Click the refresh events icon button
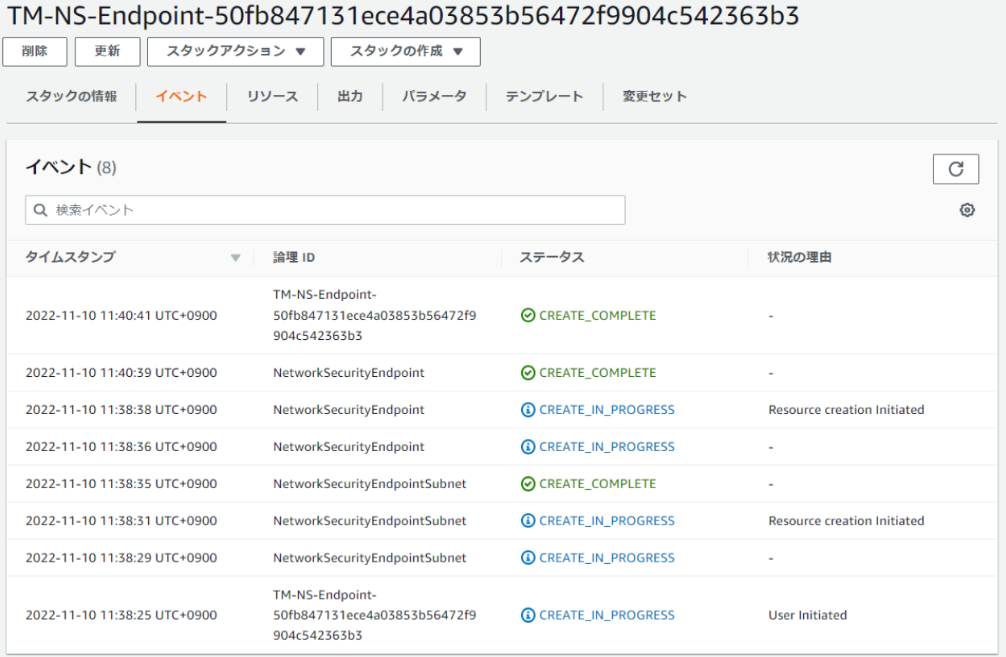Screen dimensions: 1006x657 tap(955, 169)
